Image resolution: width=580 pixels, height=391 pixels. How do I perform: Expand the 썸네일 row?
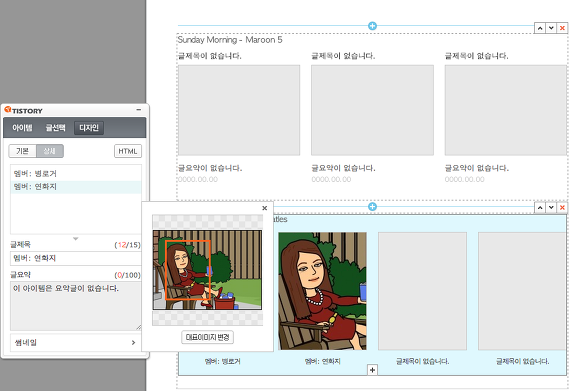pos(75,343)
